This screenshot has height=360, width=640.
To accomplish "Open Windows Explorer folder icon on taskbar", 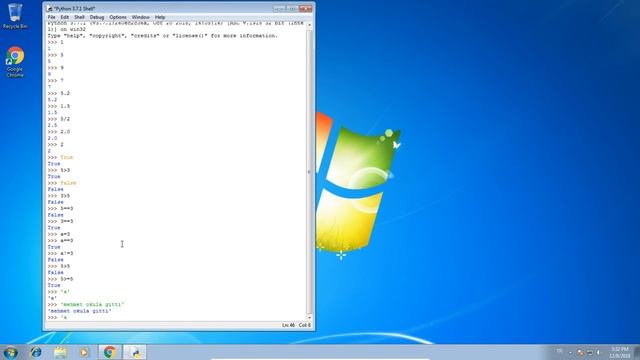I will [x=60, y=352].
